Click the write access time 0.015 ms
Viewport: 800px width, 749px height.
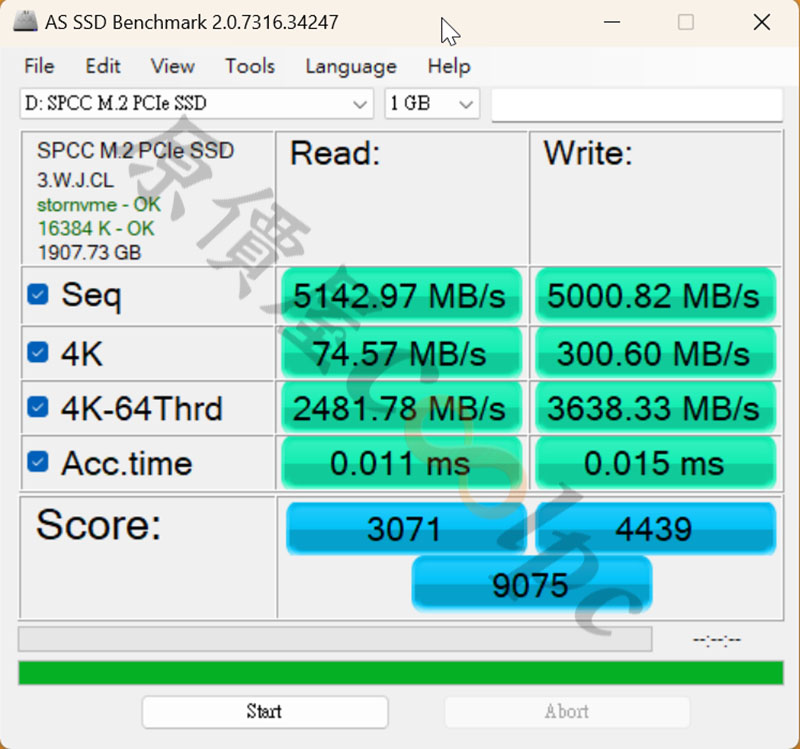pos(655,463)
